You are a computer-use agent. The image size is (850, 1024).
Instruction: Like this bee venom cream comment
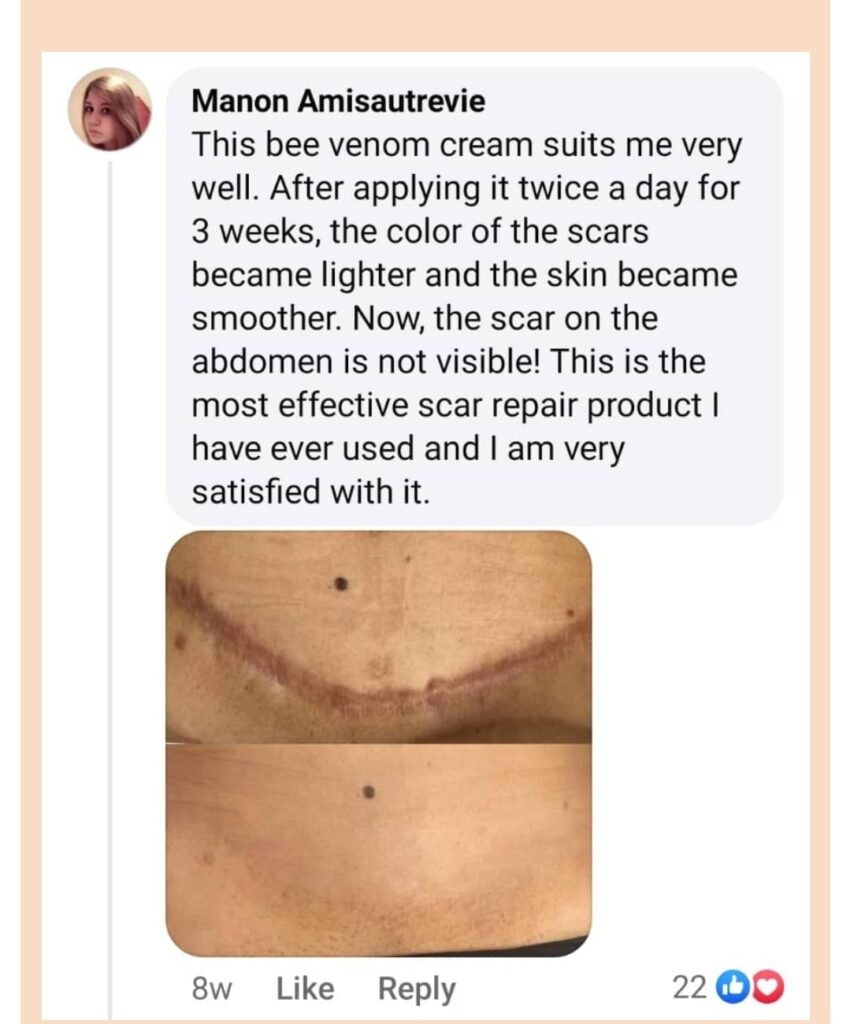click(305, 989)
